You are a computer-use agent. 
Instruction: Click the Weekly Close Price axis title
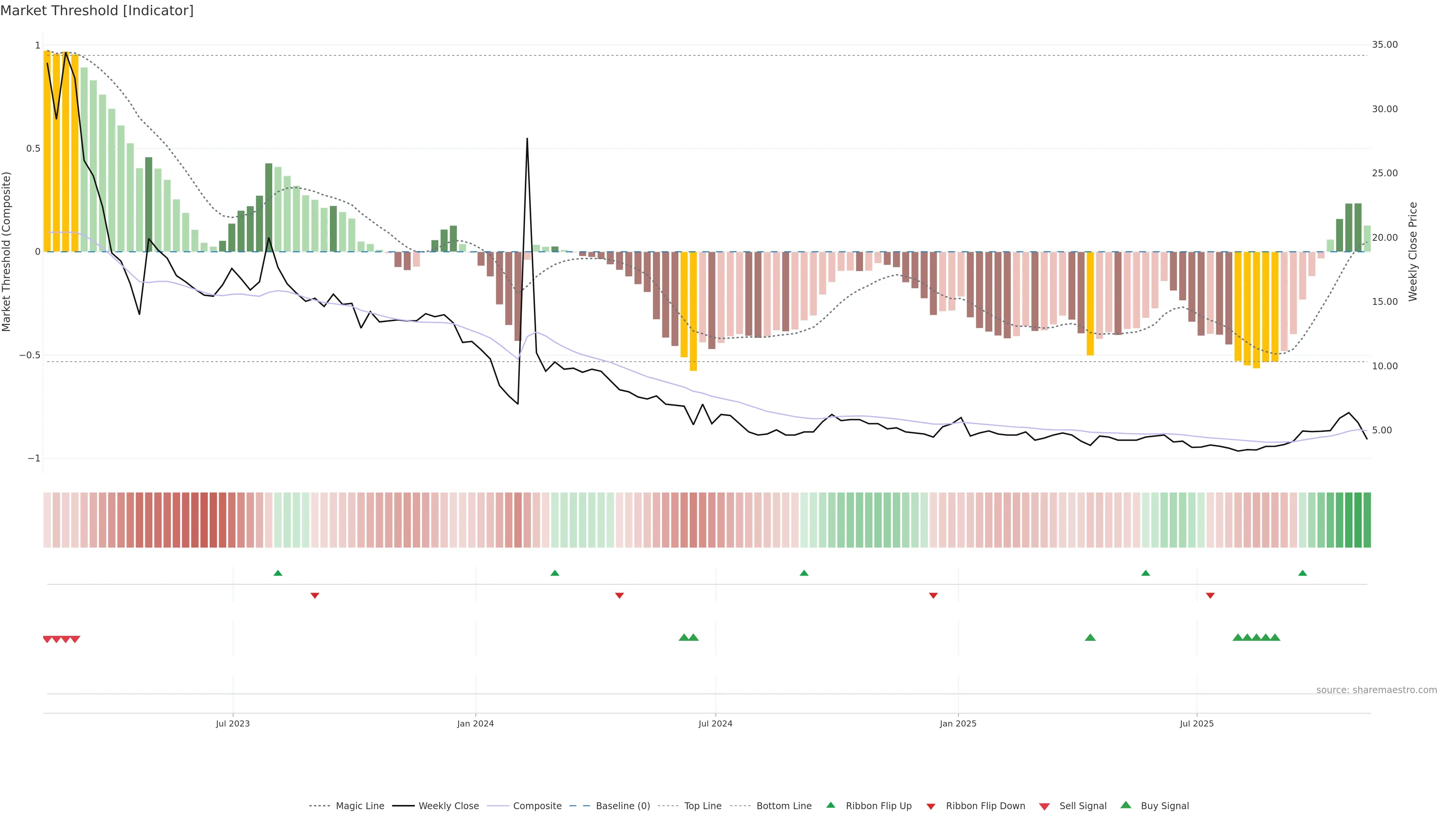(x=1412, y=251)
